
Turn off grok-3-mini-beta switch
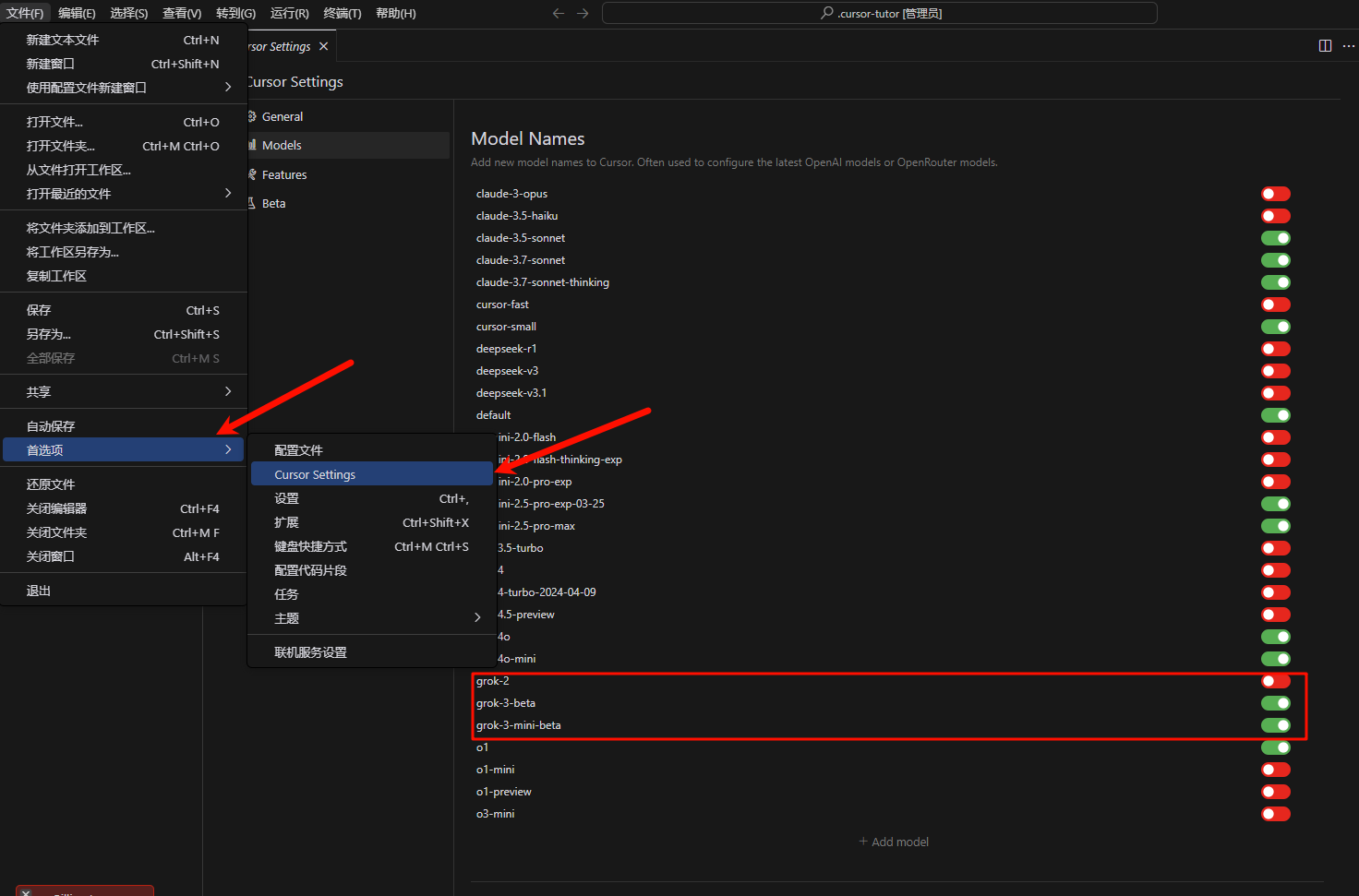pyautogui.click(x=1276, y=725)
